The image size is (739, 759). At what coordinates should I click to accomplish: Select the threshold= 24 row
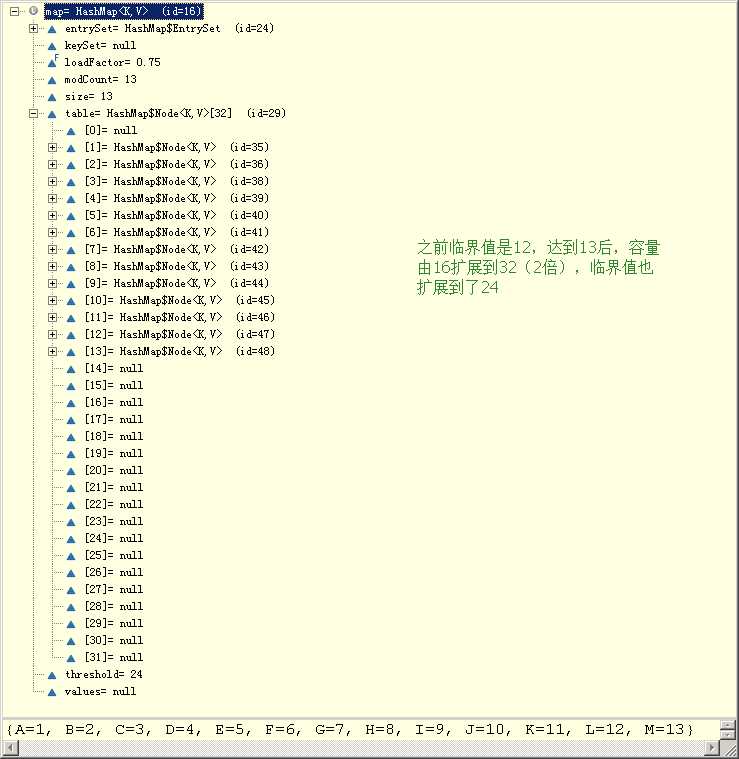coord(104,674)
